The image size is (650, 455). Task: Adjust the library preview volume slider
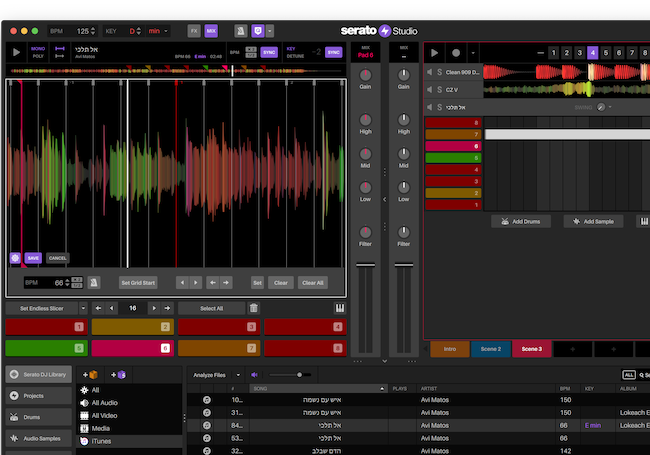coord(290,375)
